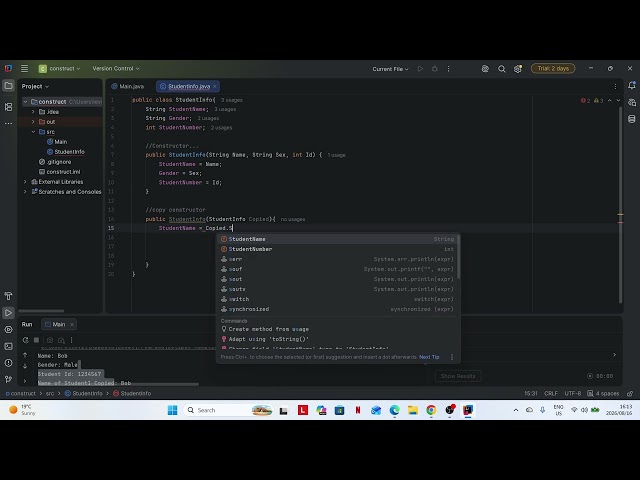
Task: Open Search Everywhere magnifier
Action: tap(502, 69)
